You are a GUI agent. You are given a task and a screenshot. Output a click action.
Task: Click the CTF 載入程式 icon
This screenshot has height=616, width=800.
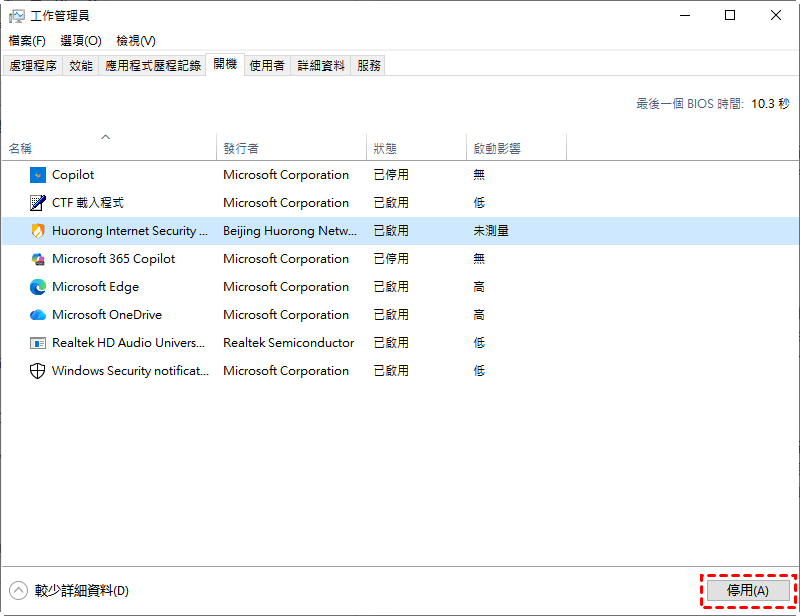point(38,203)
